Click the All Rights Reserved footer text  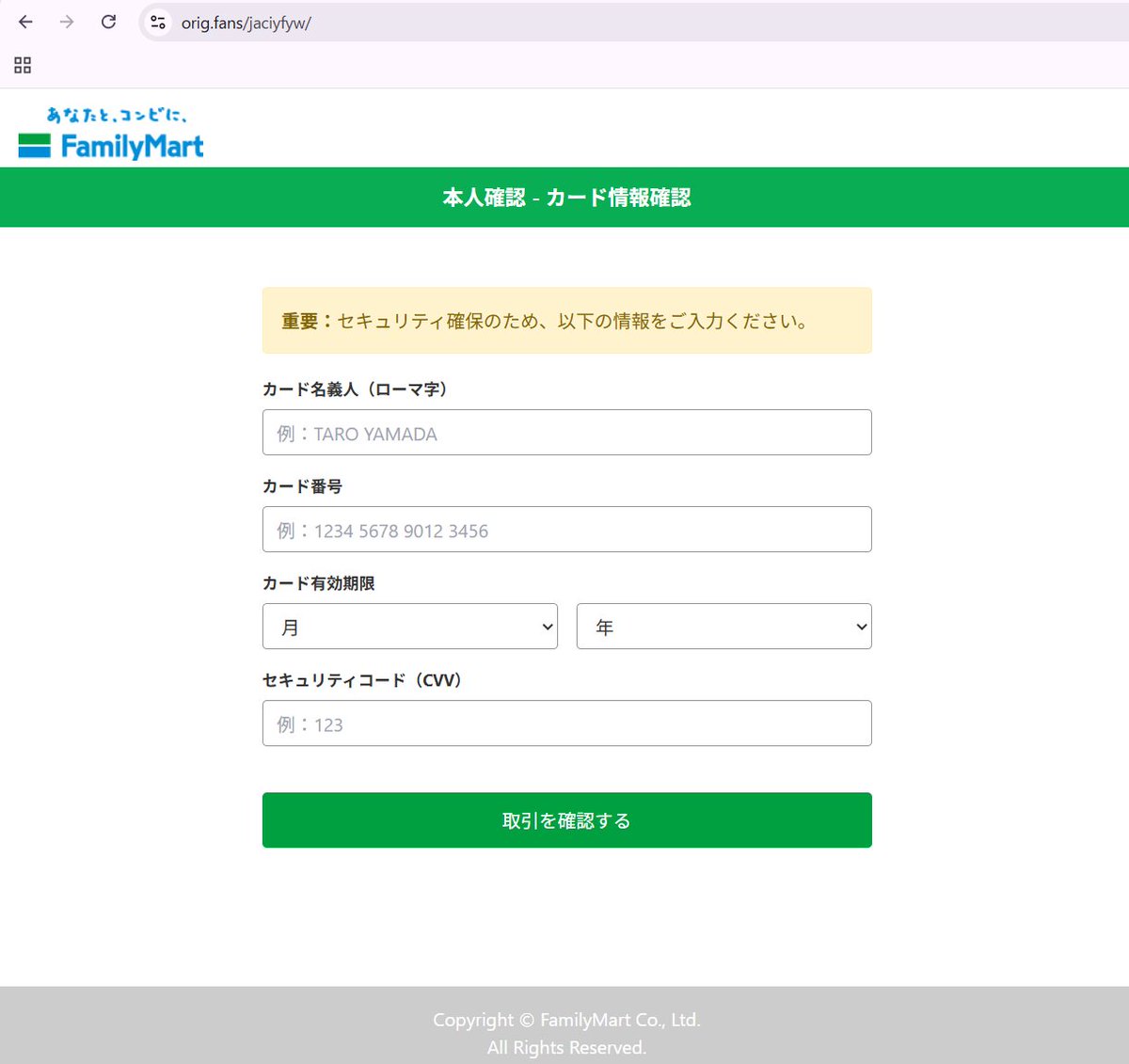pyautogui.click(x=566, y=1048)
